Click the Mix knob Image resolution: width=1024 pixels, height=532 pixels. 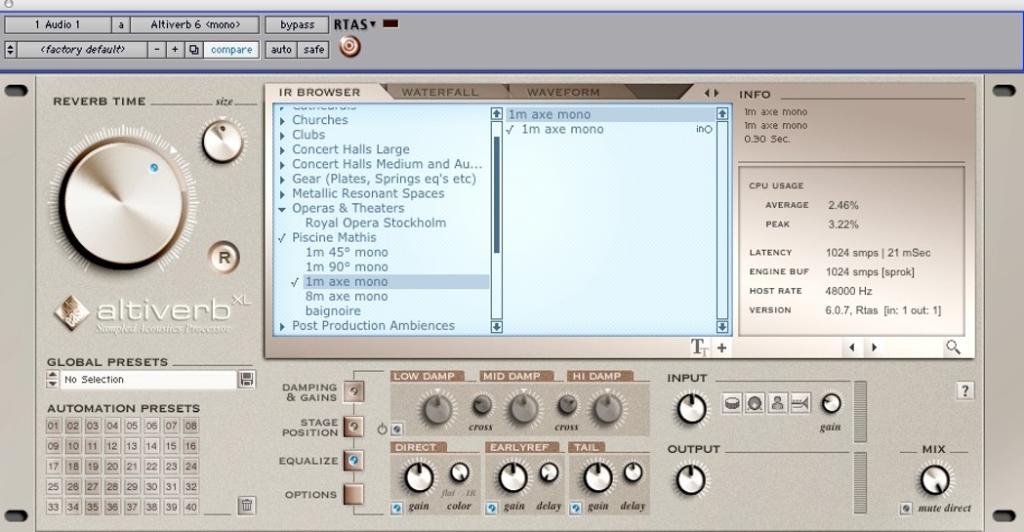tap(935, 480)
